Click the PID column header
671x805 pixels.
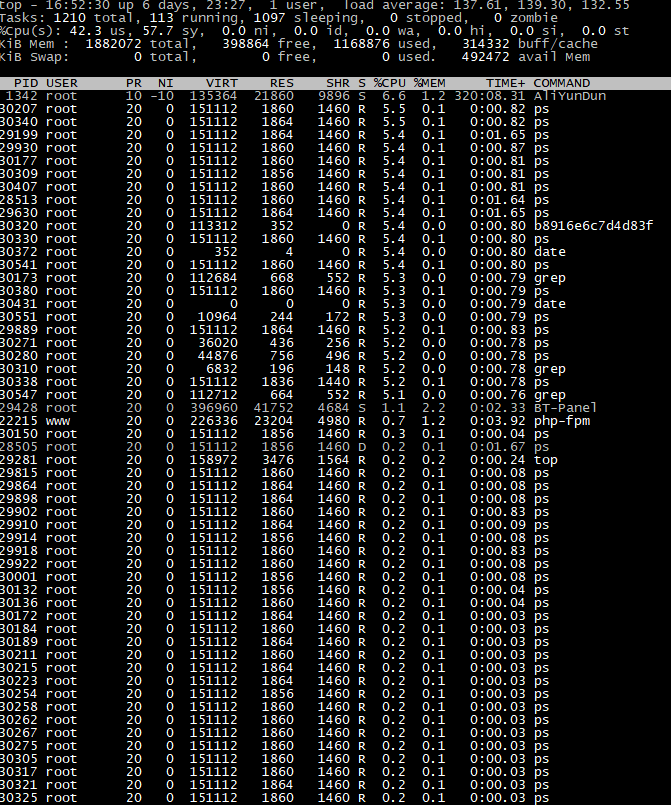(x=26, y=83)
